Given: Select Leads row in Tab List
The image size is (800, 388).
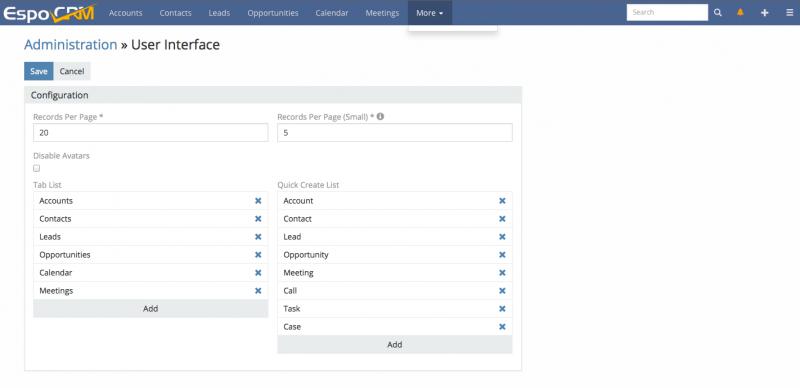Looking at the screenshot, I should (151, 236).
